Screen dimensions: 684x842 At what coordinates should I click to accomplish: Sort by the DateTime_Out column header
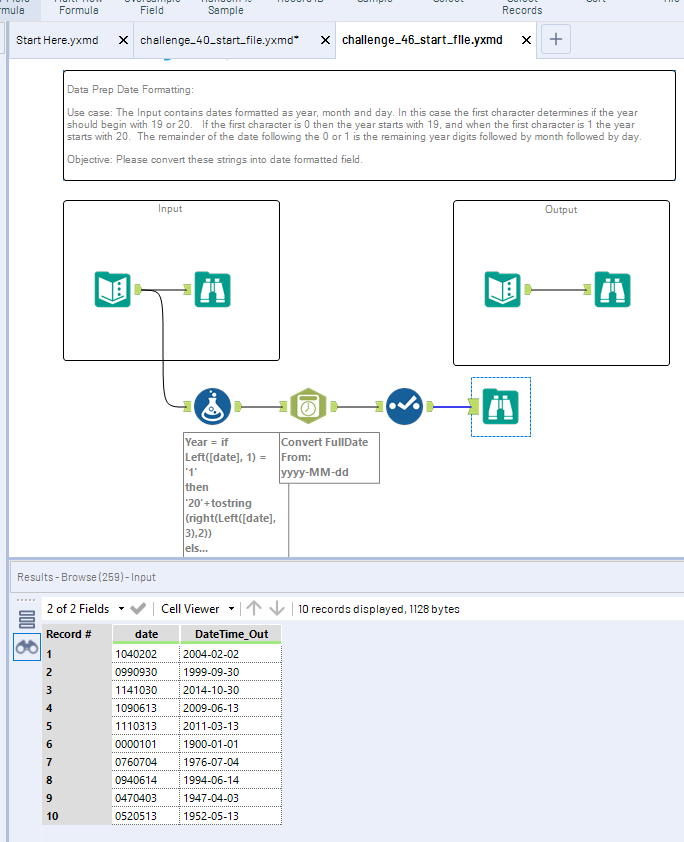[231, 634]
